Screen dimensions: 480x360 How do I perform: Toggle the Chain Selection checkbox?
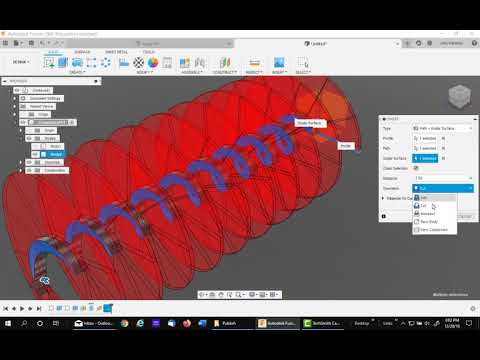coord(416,168)
